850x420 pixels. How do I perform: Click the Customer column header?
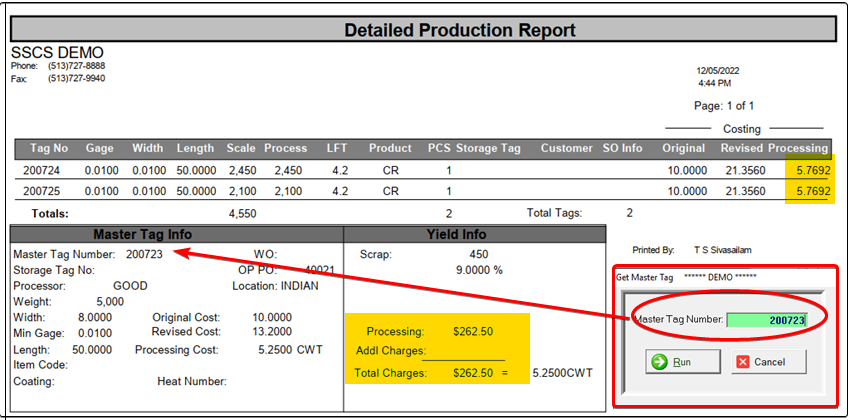tap(566, 148)
